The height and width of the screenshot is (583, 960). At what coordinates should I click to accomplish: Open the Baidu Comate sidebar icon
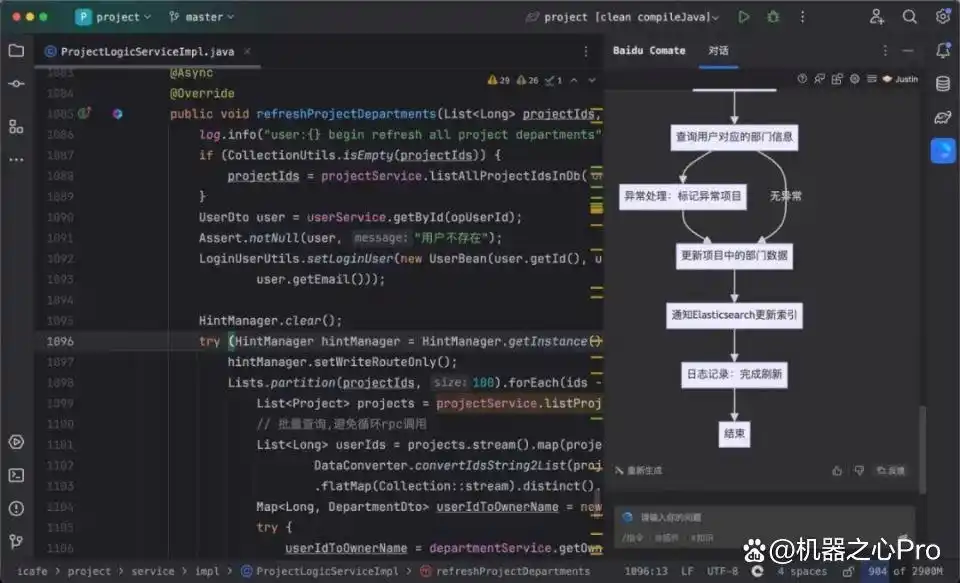942,150
